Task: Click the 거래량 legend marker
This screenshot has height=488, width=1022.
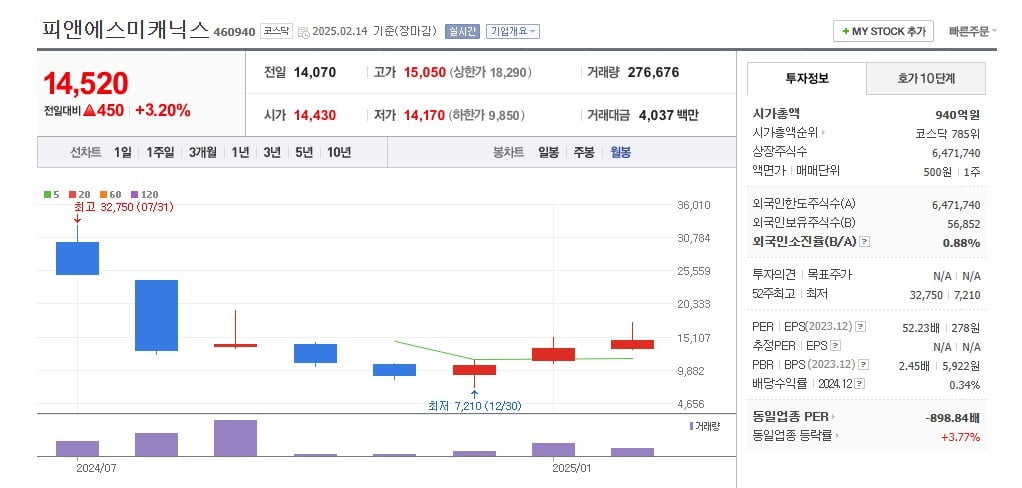Action: tap(691, 426)
